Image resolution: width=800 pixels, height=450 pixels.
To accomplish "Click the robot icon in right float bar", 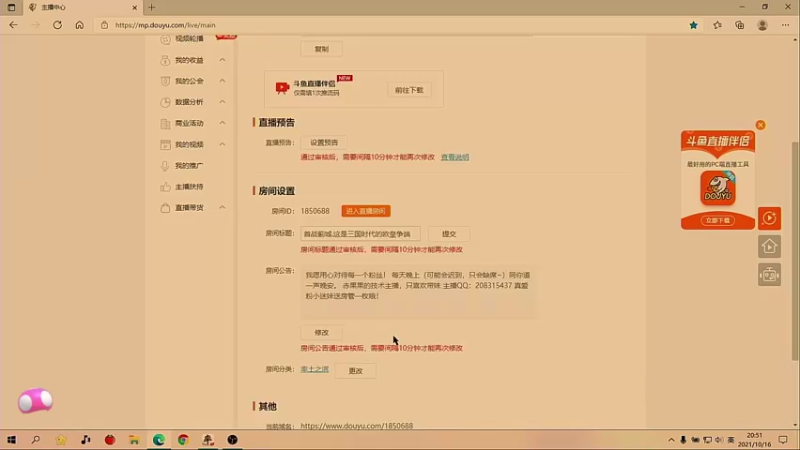I will pyautogui.click(x=769, y=274).
